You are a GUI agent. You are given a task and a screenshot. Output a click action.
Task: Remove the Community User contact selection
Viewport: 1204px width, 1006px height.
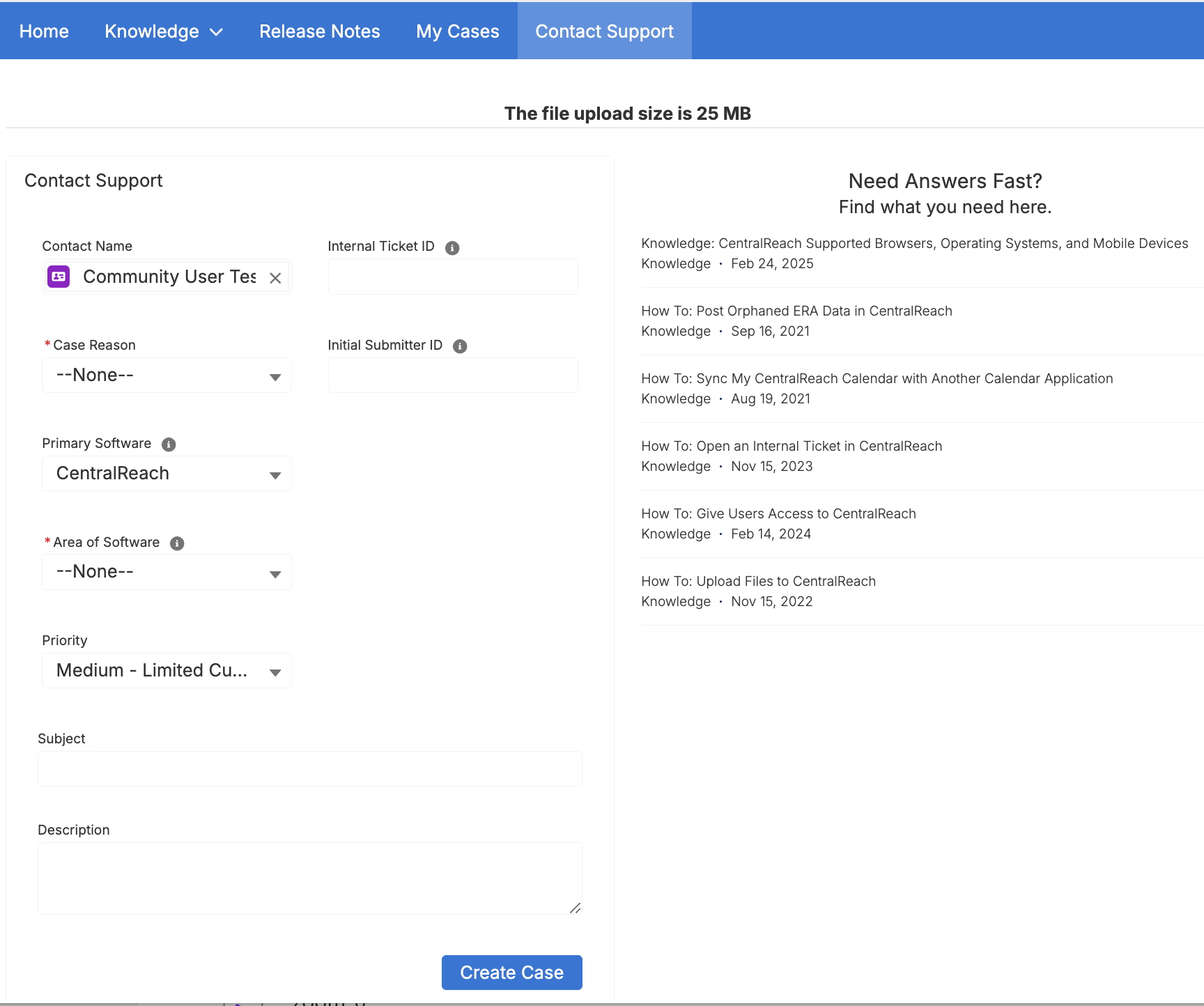pyautogui.click(x=275, y=278)
